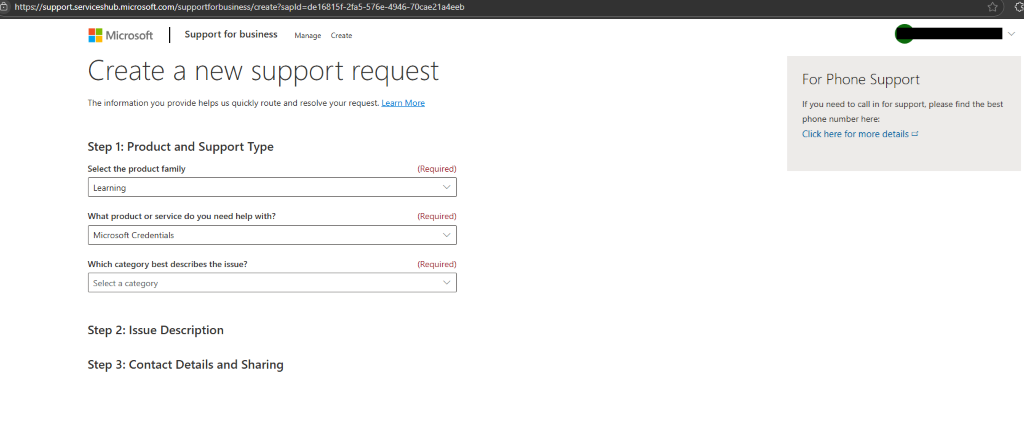1024x434 pixels.
Task: Open the Select a category dropdown
Action: pyautogui.click(x=272, y=283)
